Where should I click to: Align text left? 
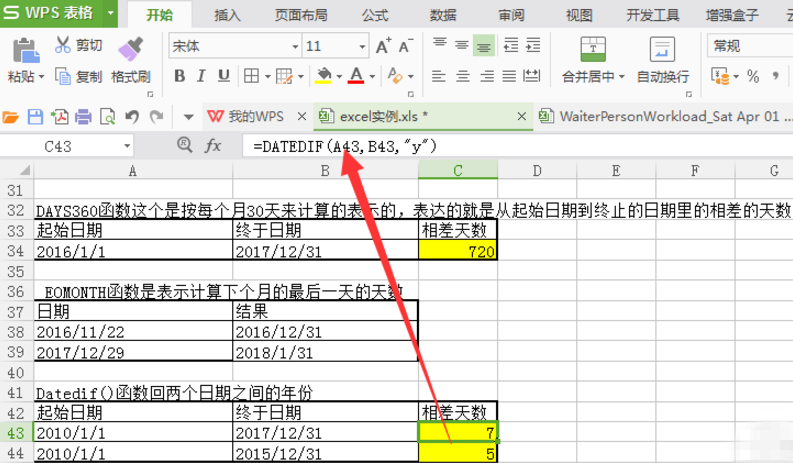click(x=438, y=76)
